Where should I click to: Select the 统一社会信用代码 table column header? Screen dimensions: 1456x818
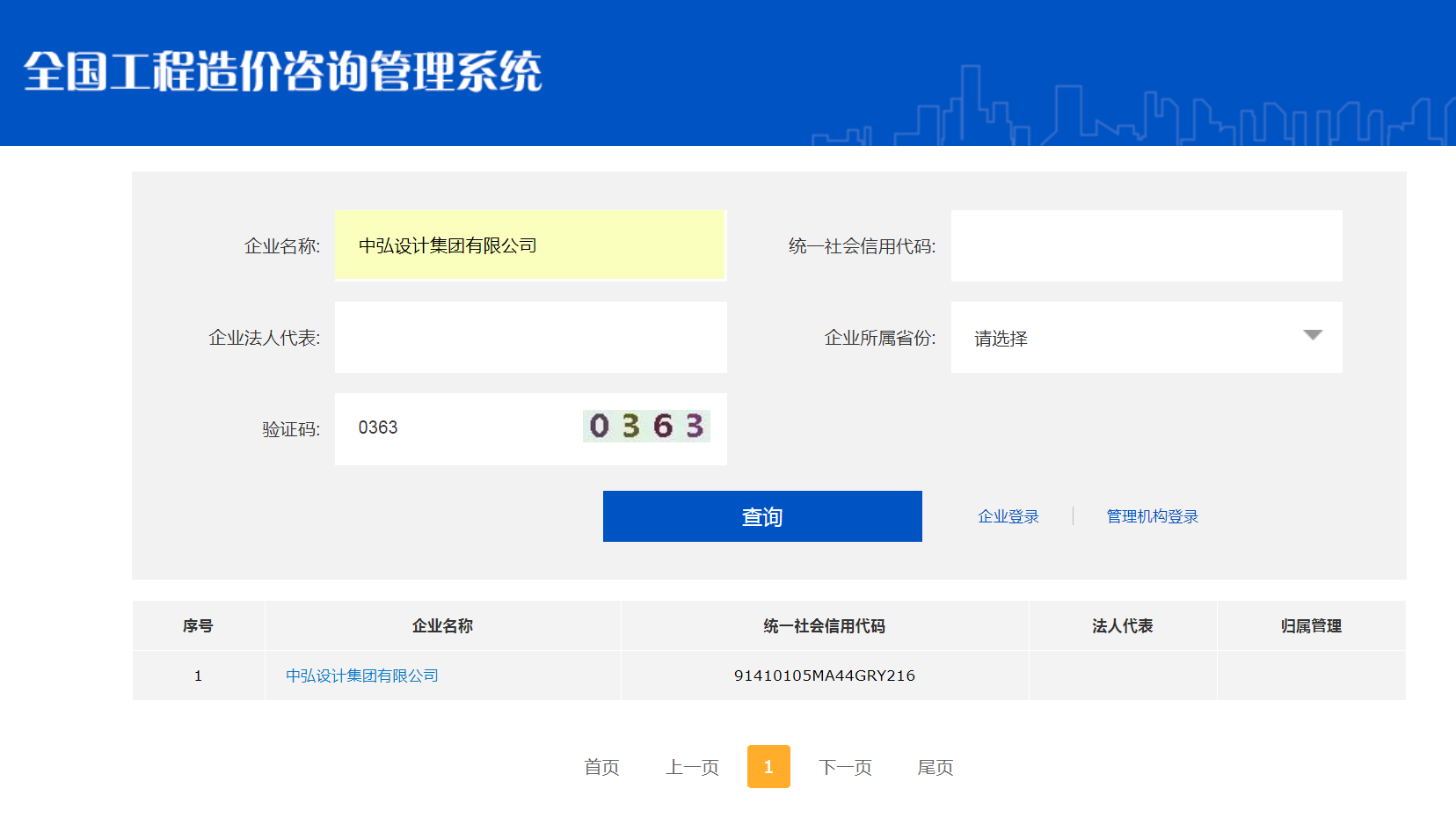824,625
